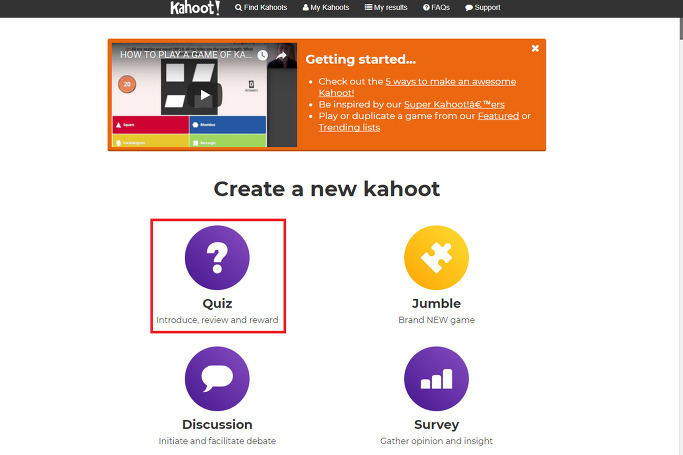
Task: Open the FAQs page
Action: (436, 7)
